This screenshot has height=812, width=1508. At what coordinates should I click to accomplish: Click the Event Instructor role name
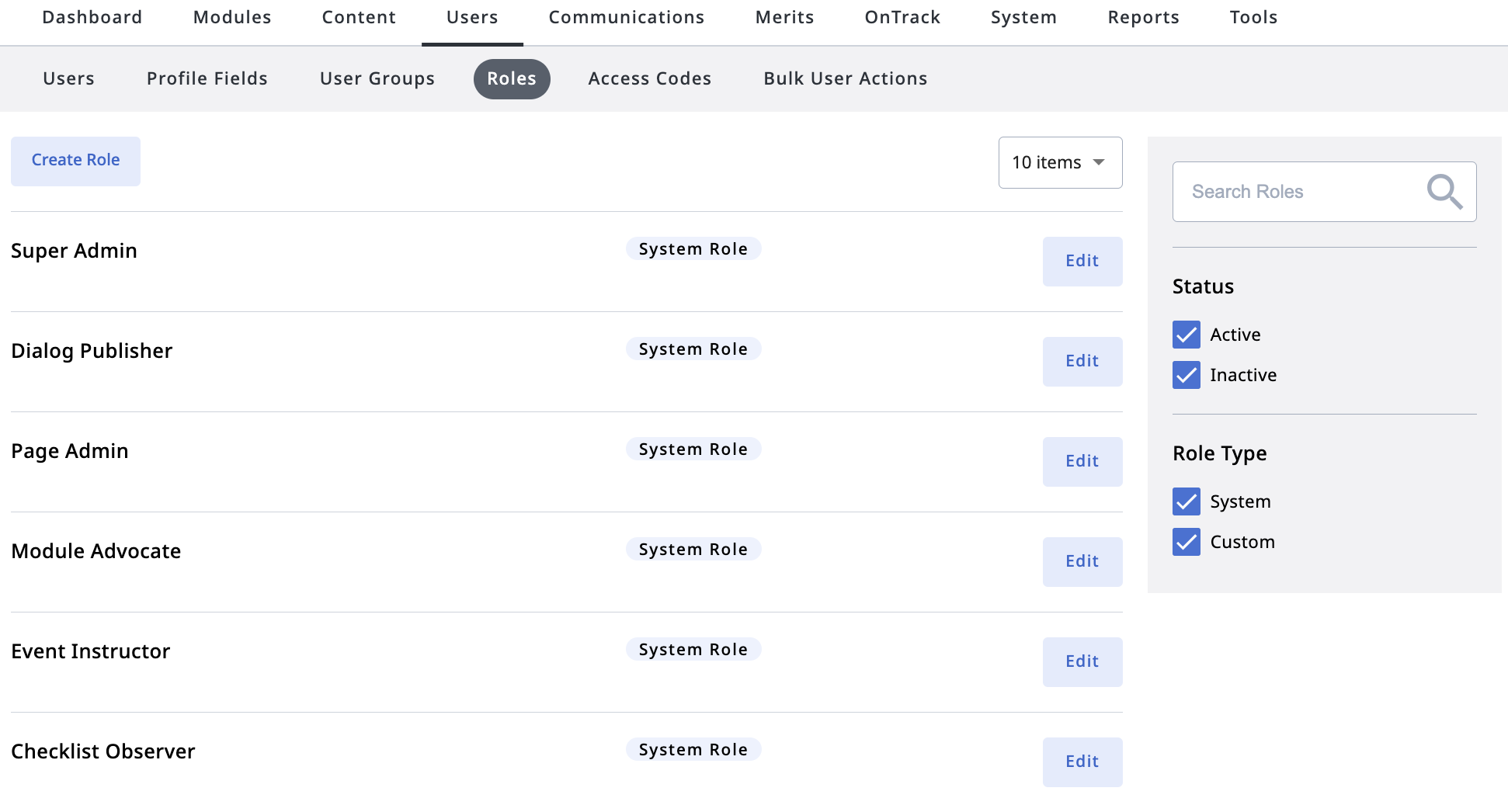pos(90,651)
